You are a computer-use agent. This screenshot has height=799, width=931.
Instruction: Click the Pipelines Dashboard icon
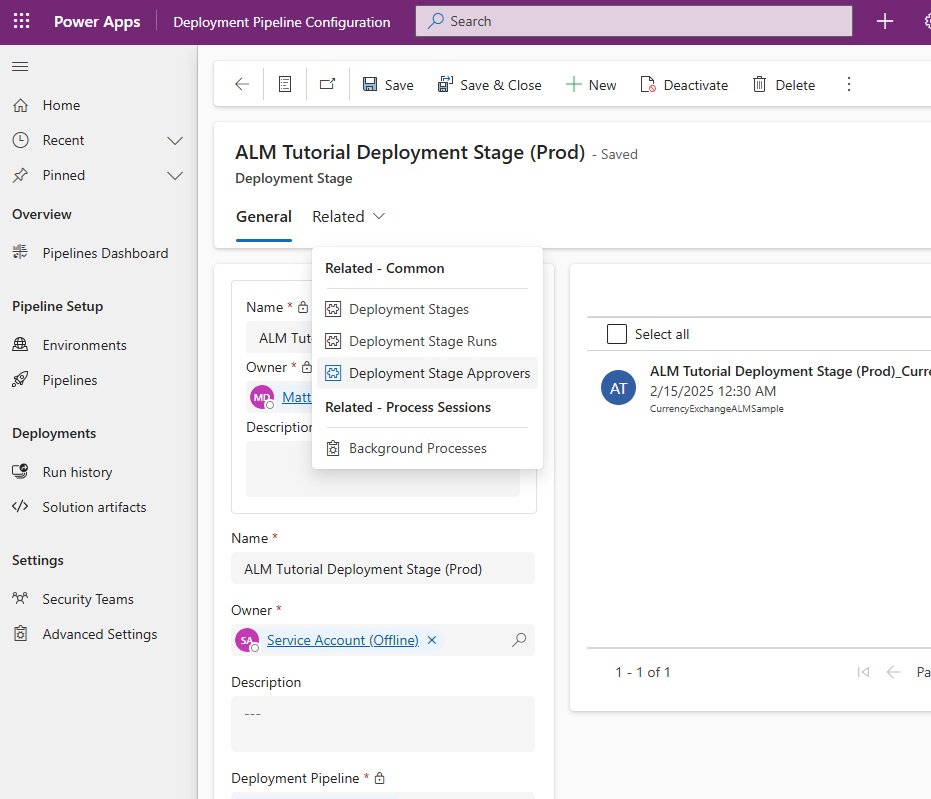click(20, 252)
